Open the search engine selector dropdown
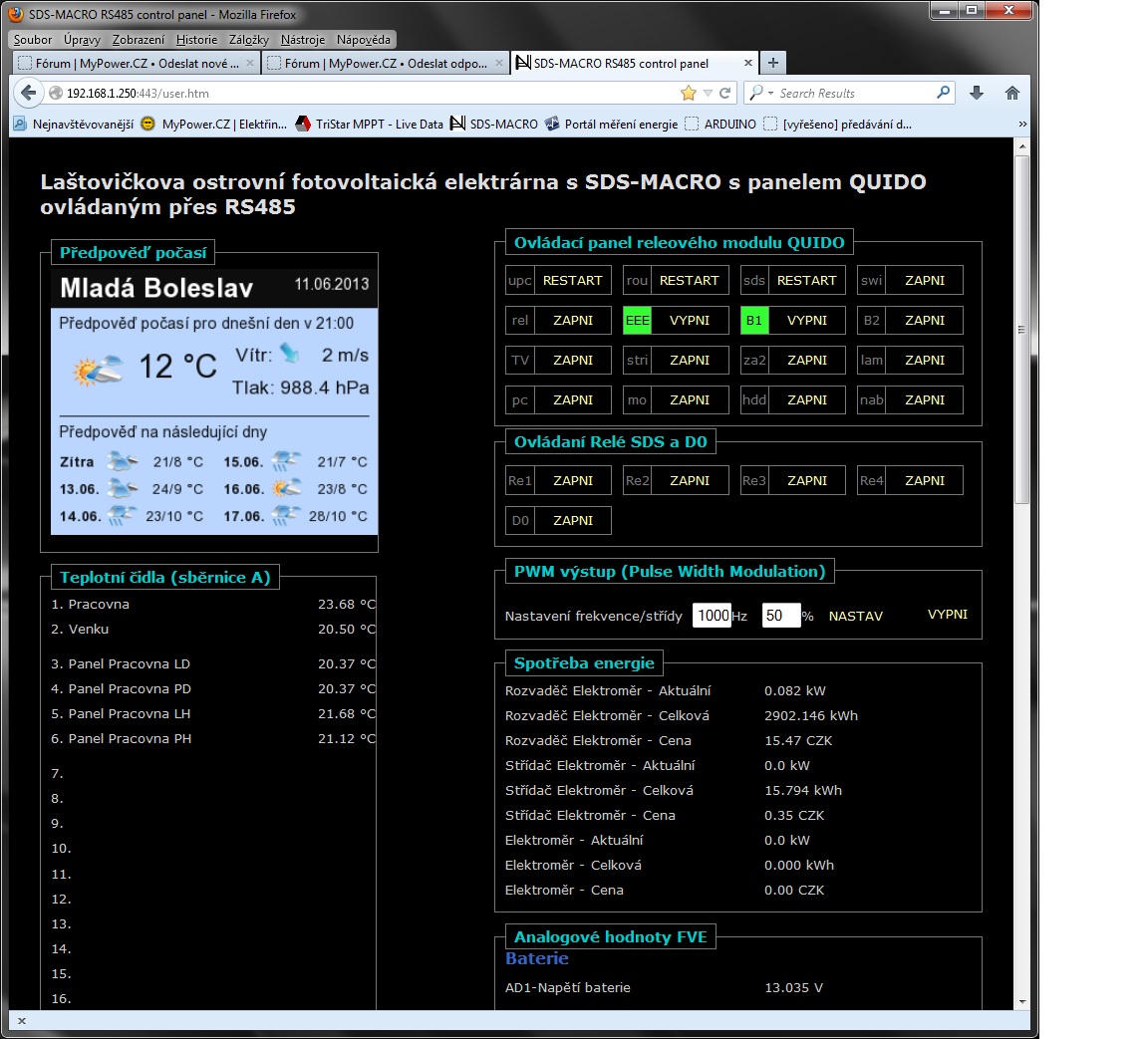This screenshot has width=1148, height=1039. point(761,93)
